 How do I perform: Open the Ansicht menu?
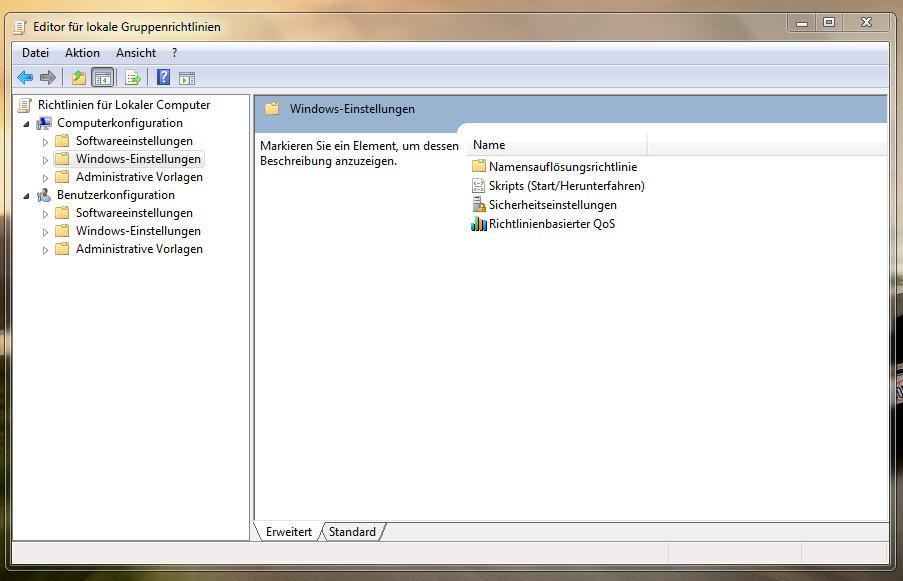(x=136, y=53)
